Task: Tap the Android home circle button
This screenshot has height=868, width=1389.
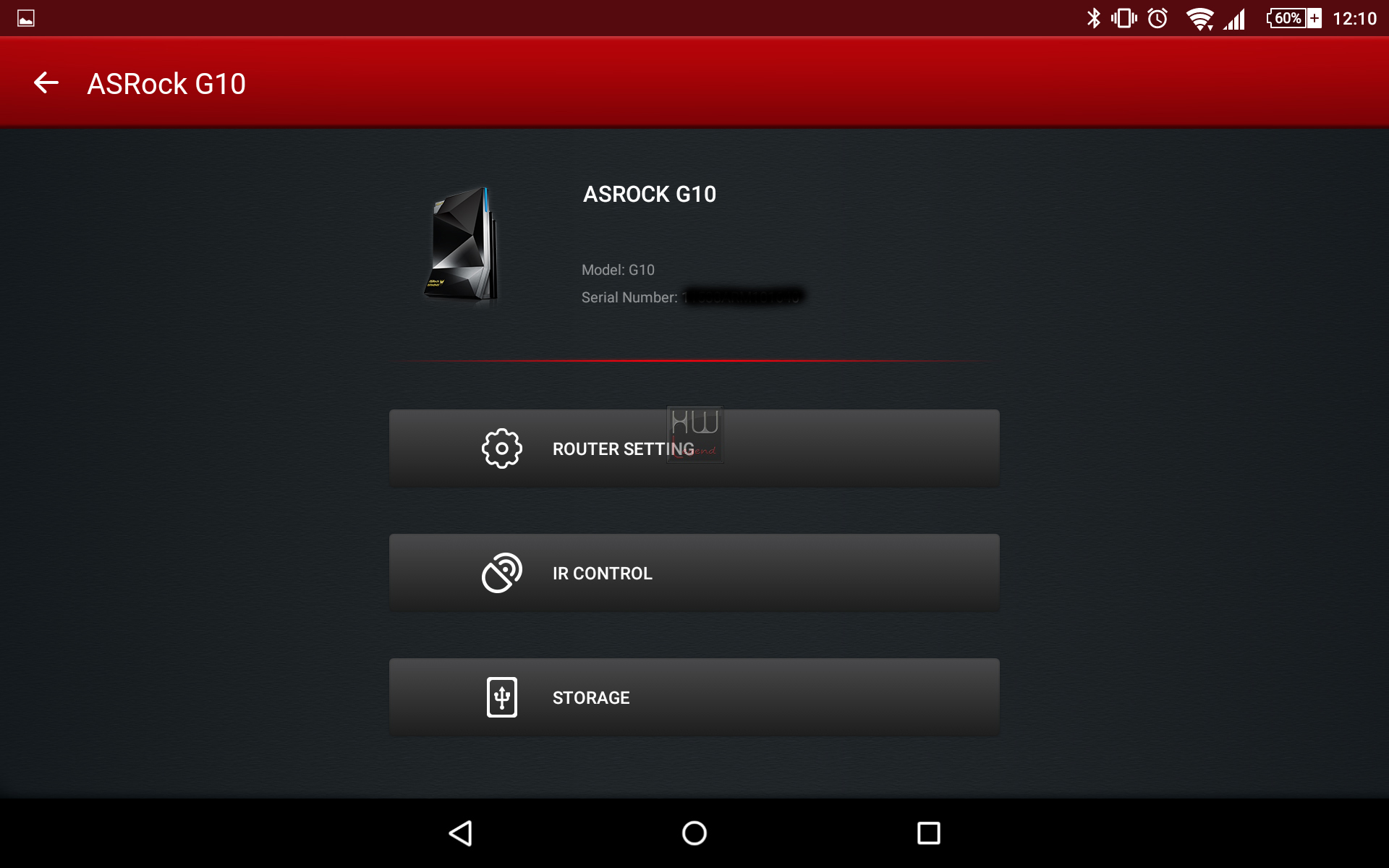Action: coord(694,833)
